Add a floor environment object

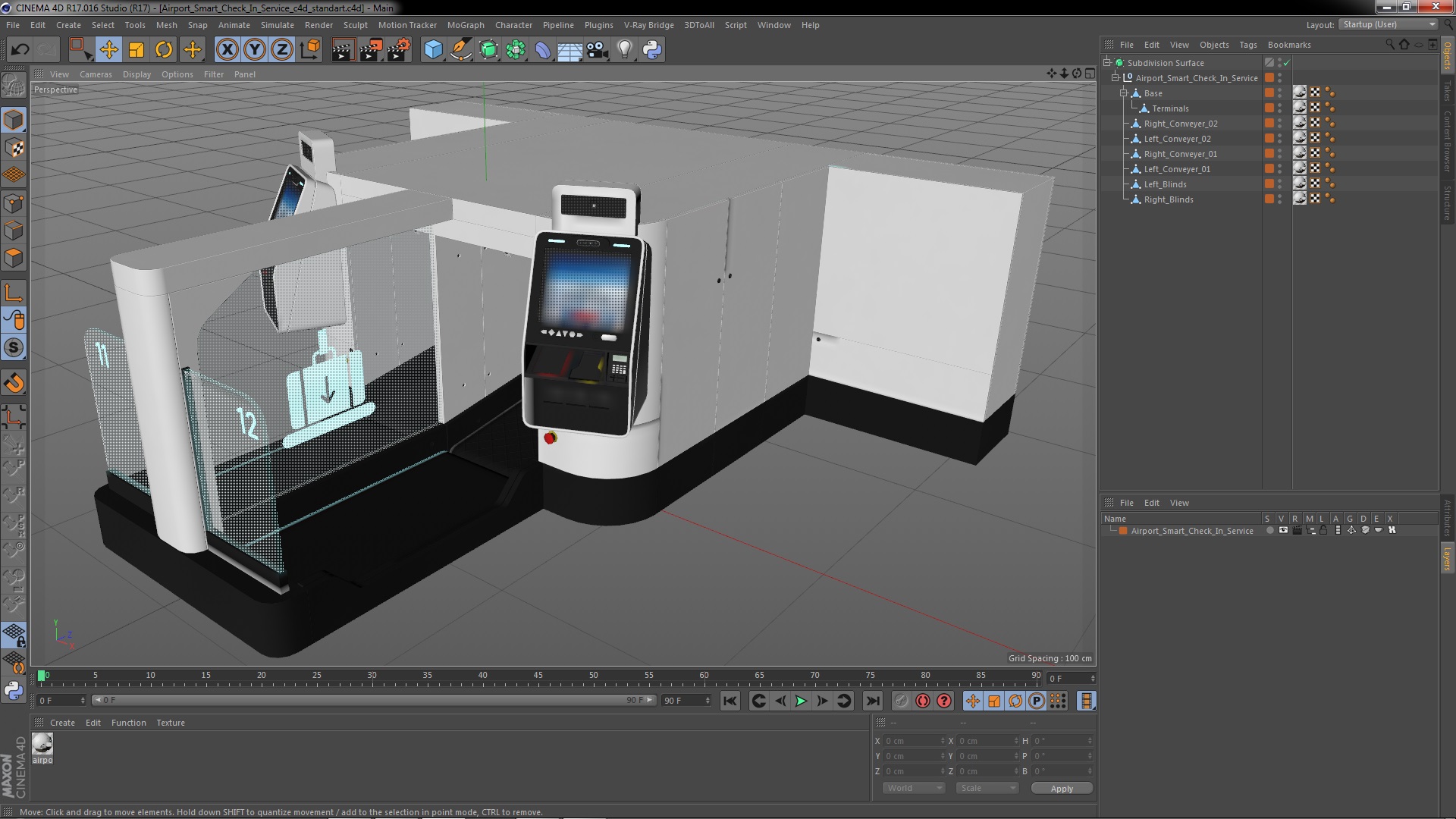570,50
